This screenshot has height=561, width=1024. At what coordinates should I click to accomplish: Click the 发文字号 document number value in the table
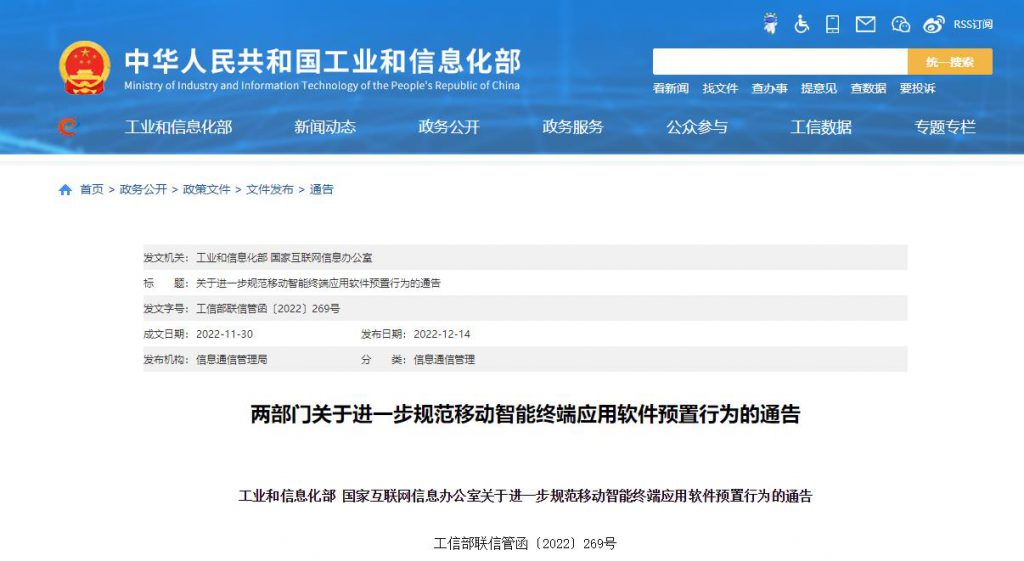pos(268,308)
